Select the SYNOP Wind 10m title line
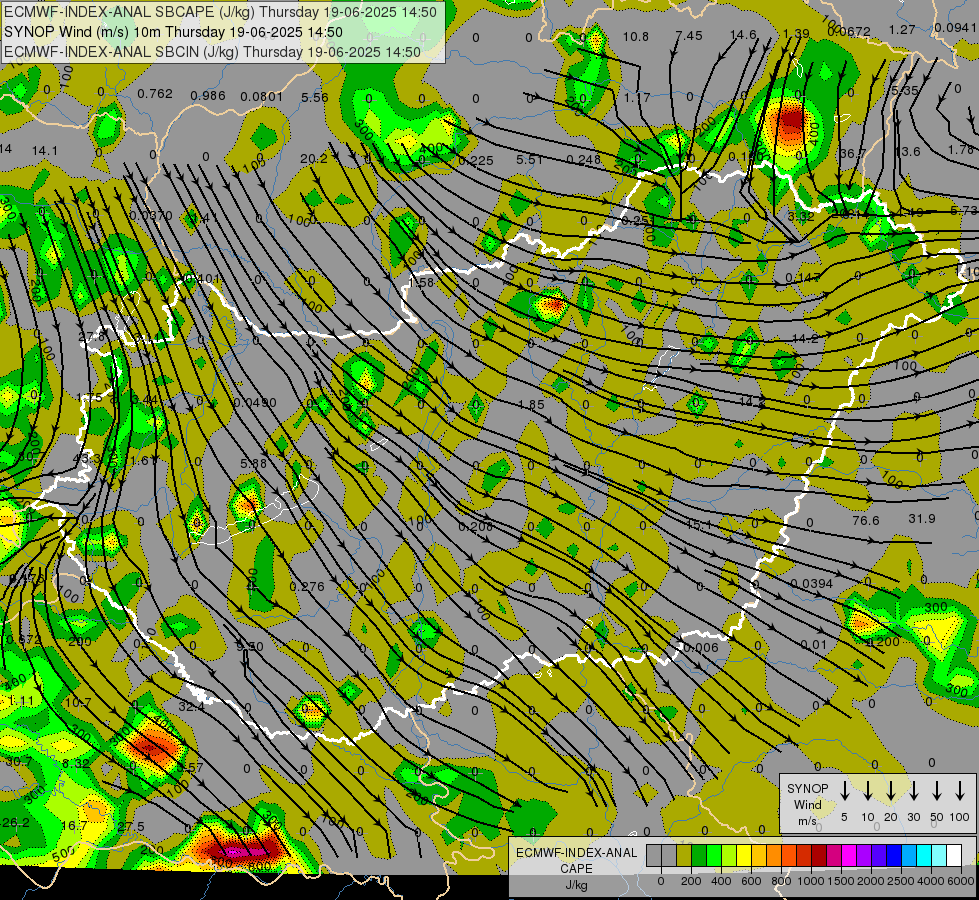The width and height of the screenshot is (979, 900). [173, 32]
